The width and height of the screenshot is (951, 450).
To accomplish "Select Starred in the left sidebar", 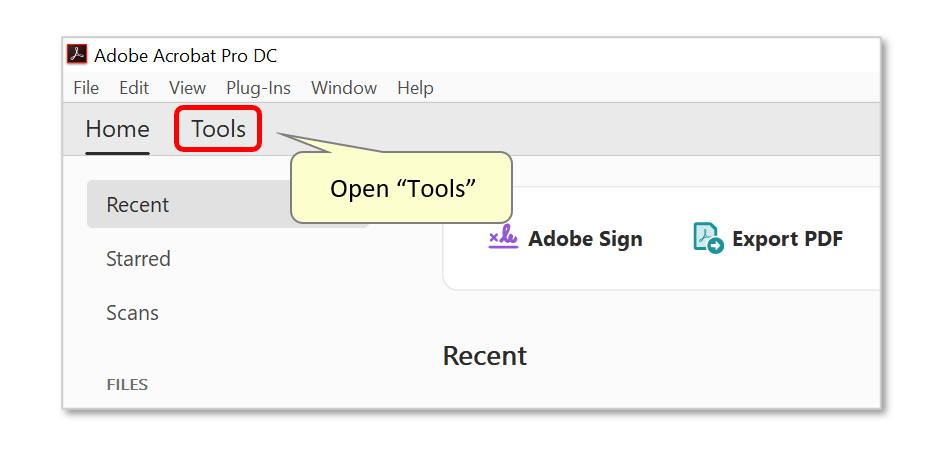I will pyautogui.click(x=138, y=259).
